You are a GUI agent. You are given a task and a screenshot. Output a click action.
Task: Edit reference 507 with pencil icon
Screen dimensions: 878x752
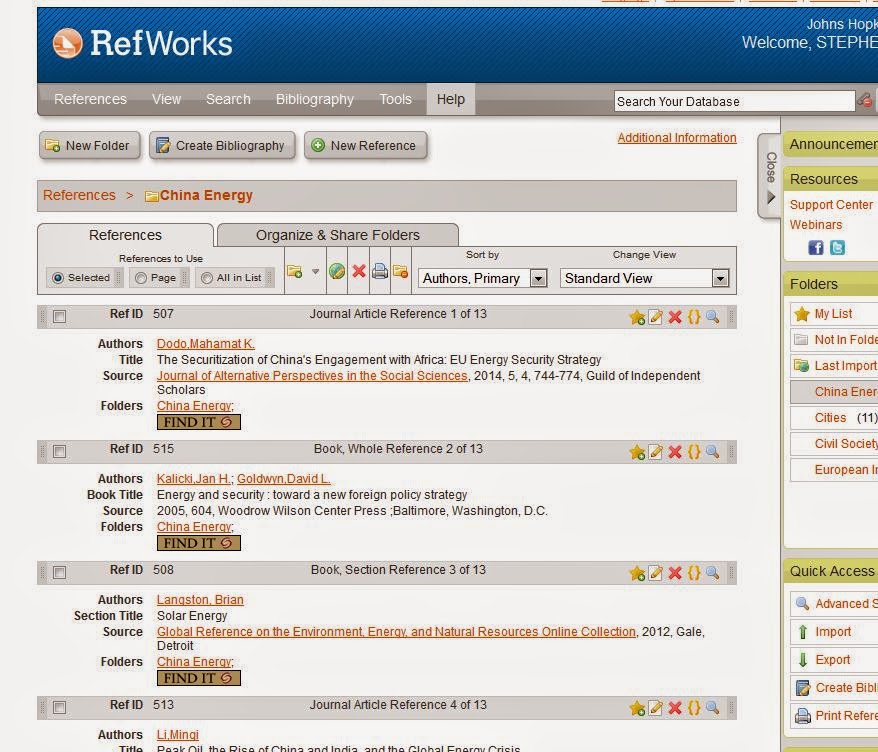point(655,317)
